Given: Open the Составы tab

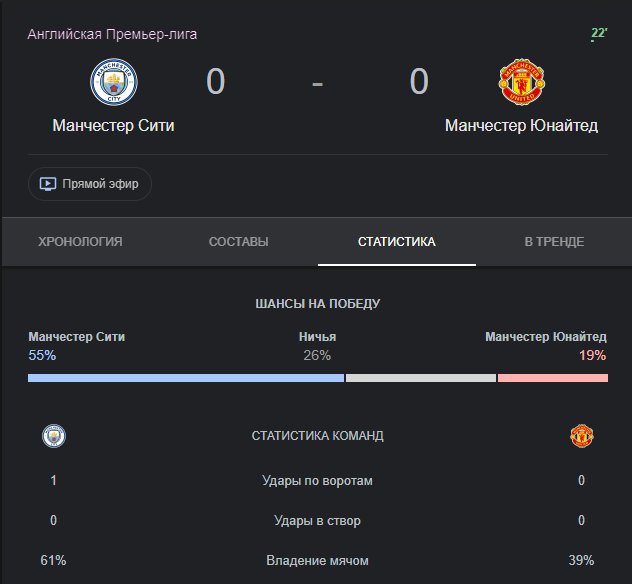Looking at the screenshot, I should pyautogui.click(x=238, y=242).
